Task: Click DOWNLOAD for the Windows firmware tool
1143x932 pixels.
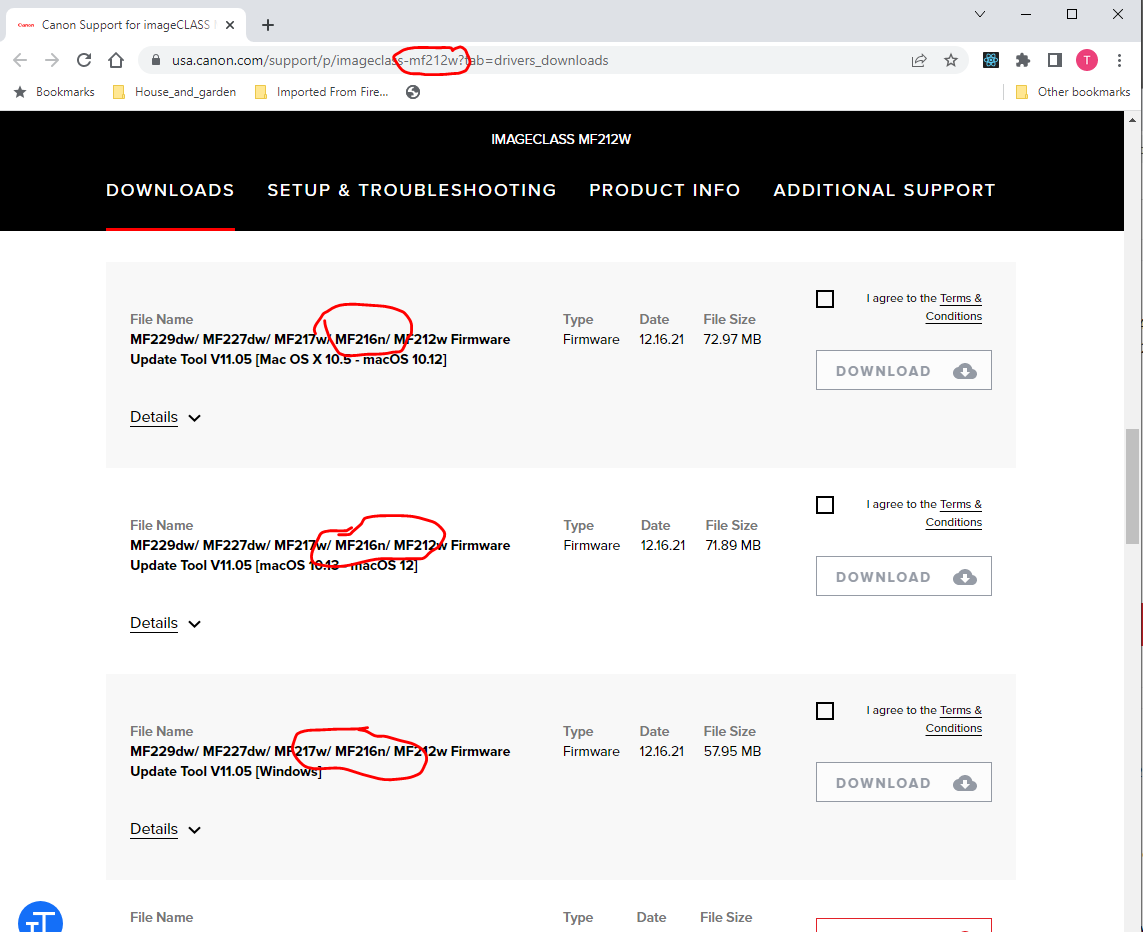Action: coord(903,782)
